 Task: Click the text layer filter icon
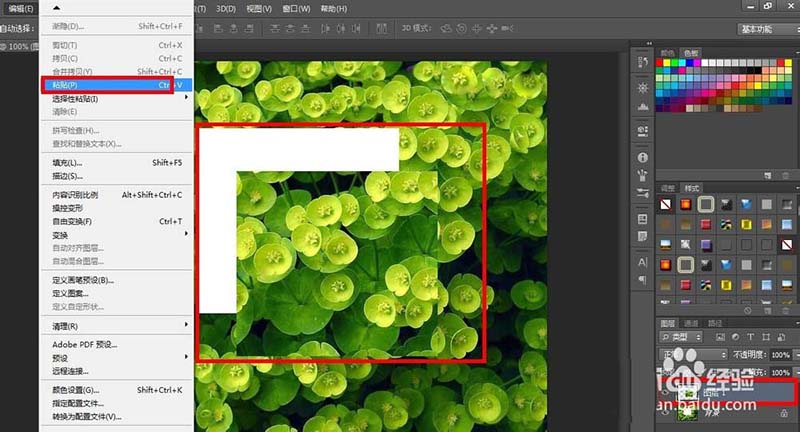[x=749, y=339]
